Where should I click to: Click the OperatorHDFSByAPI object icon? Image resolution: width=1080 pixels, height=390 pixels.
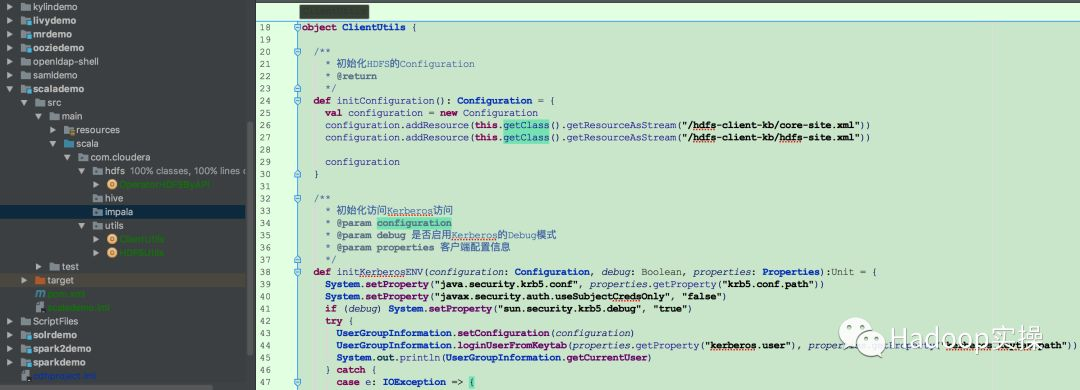point(112,185)
